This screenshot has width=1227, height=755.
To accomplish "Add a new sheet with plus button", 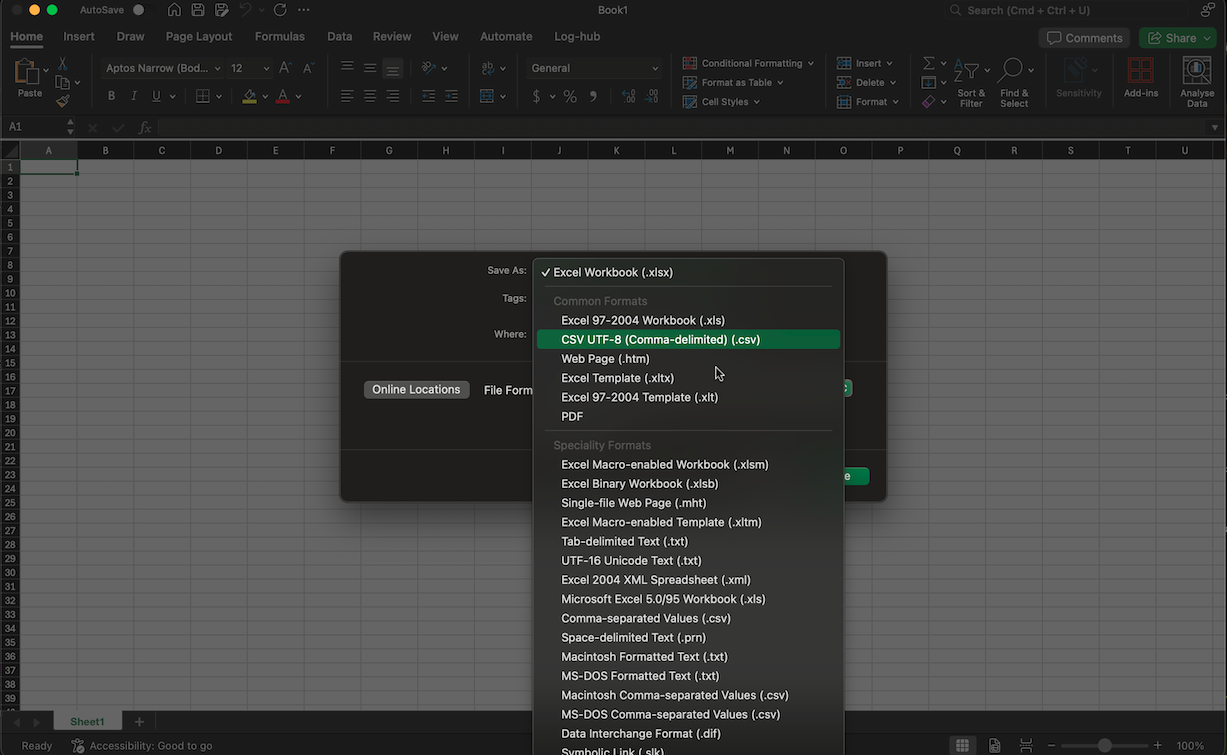I will pyautogui.click(x=139, y=722).
